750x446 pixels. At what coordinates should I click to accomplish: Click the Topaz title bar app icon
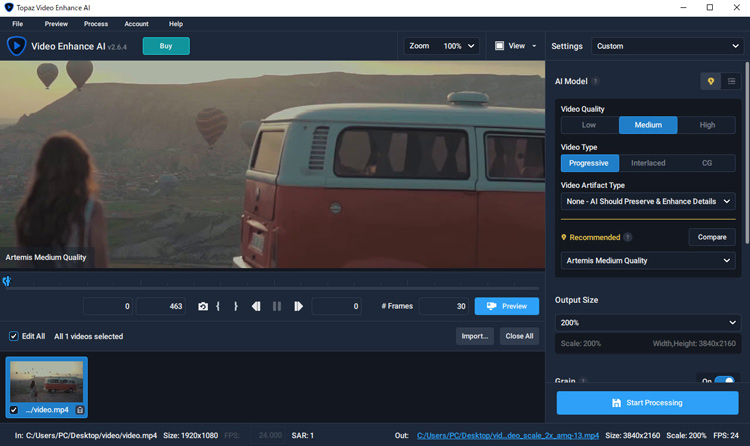click(x=9, y=8)
